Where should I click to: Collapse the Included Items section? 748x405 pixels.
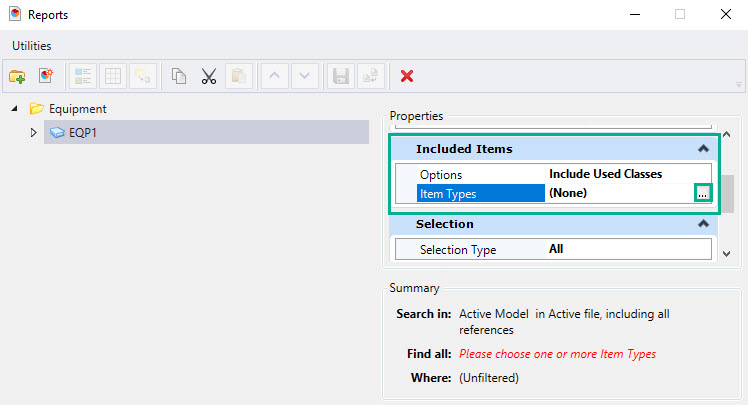pyautogui.click(x=703, y=149)
